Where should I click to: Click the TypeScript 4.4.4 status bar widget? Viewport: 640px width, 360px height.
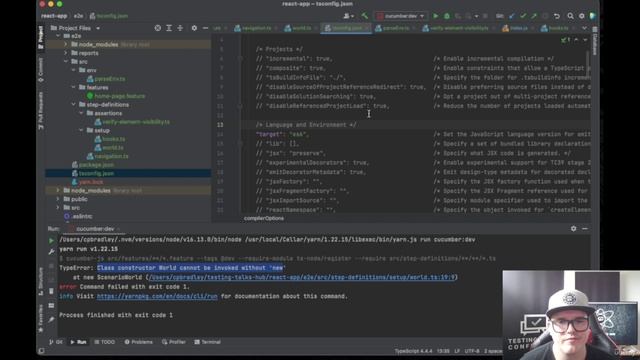click(413, 351)
